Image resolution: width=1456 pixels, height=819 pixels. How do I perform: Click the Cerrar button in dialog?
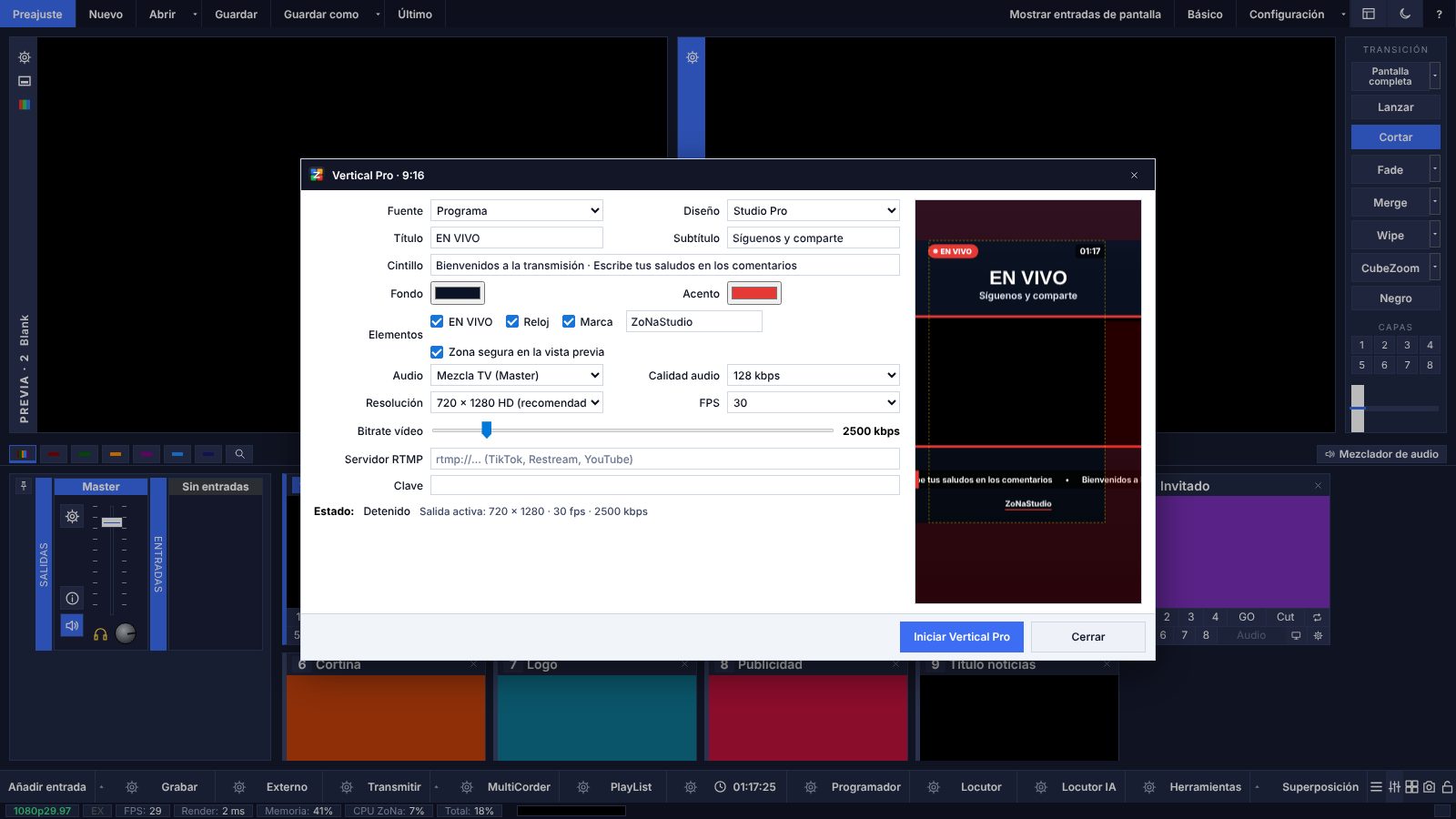pyautogui.click(x=1088, y=637)
